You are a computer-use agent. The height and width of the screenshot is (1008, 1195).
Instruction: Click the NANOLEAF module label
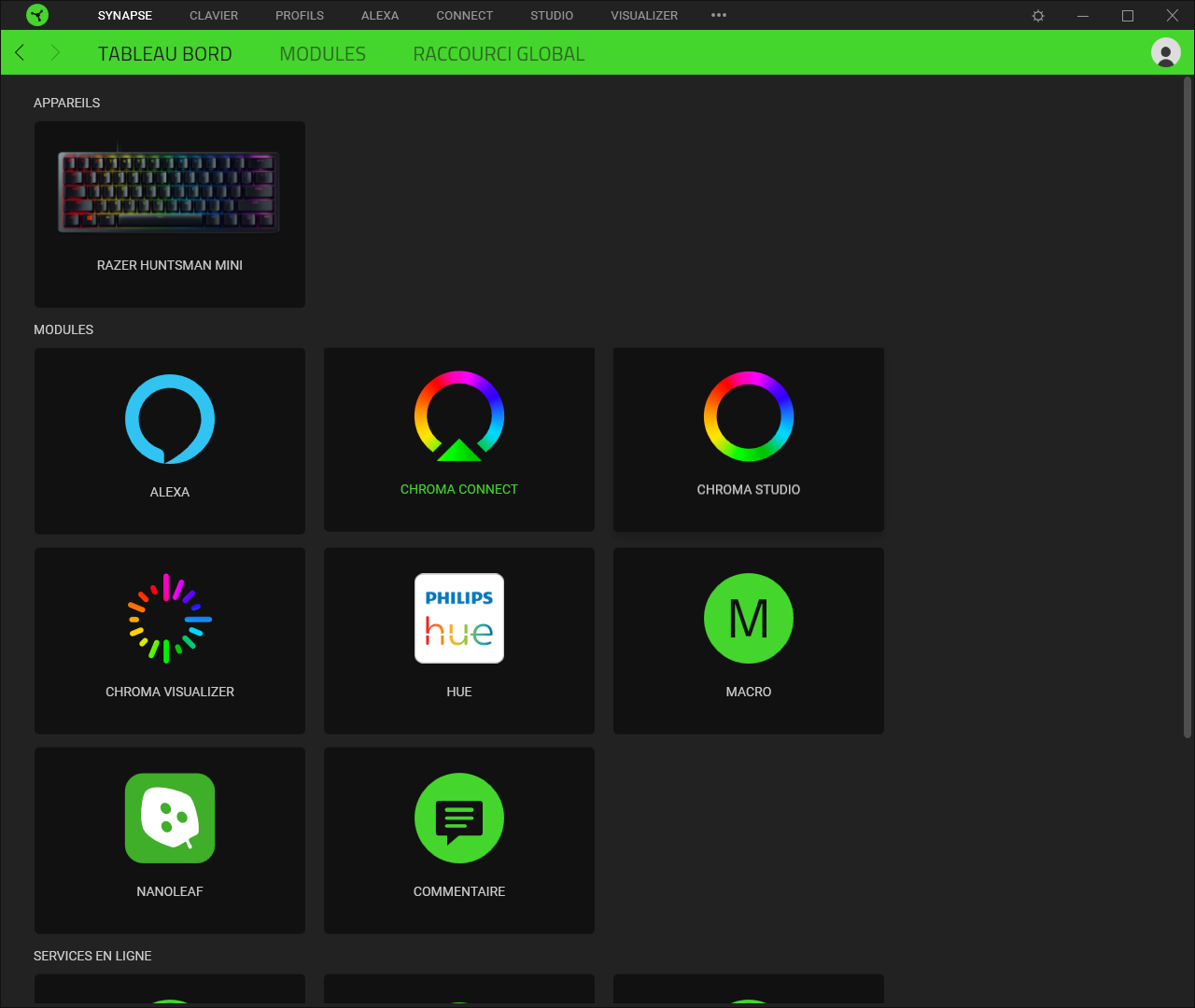point(170,891)
